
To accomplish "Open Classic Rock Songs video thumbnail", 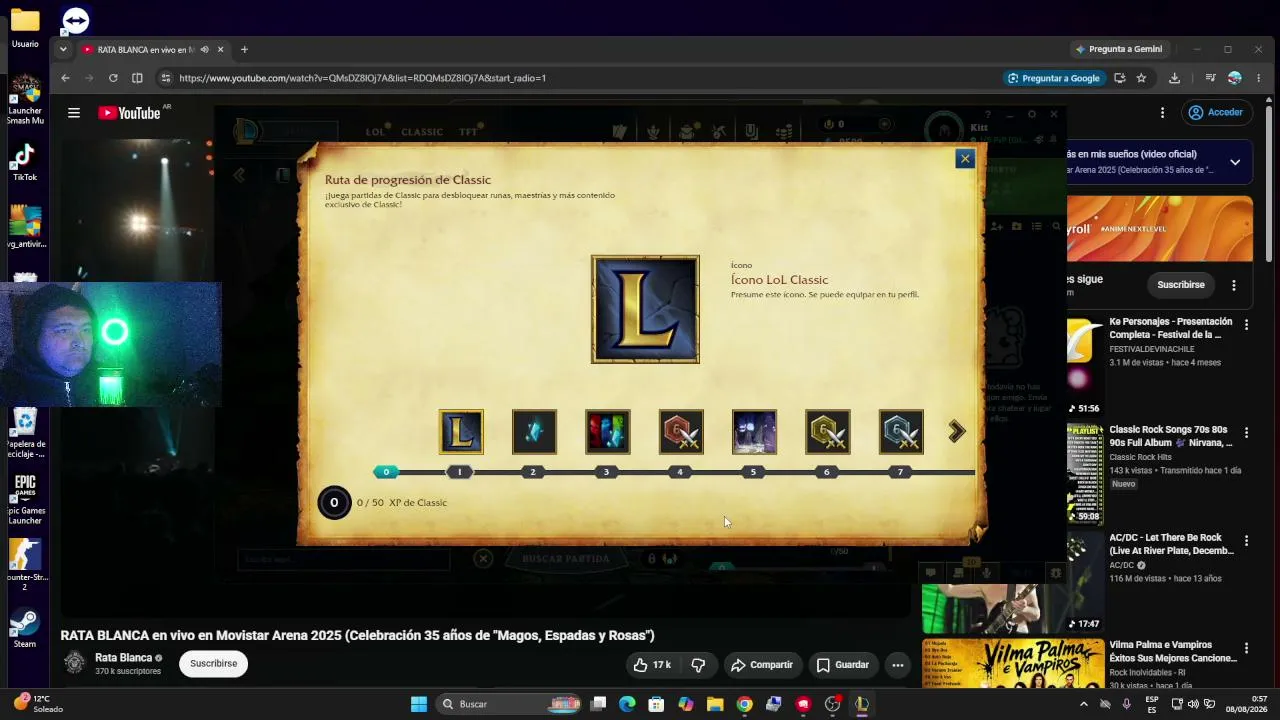I will tap(1085, 474).
